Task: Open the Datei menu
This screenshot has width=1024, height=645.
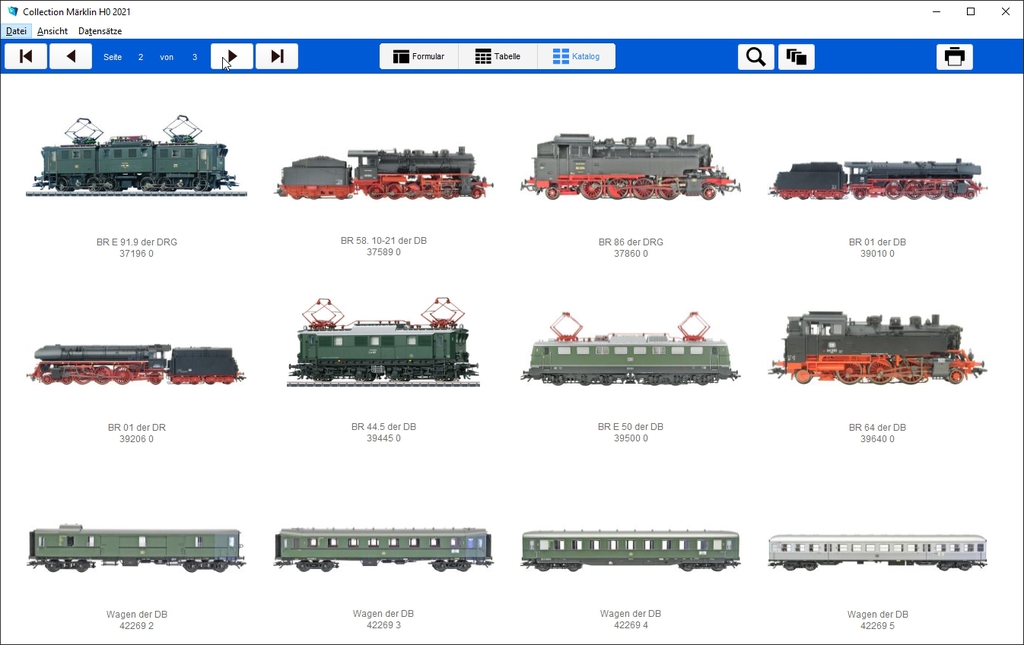Action: point(16,31)
